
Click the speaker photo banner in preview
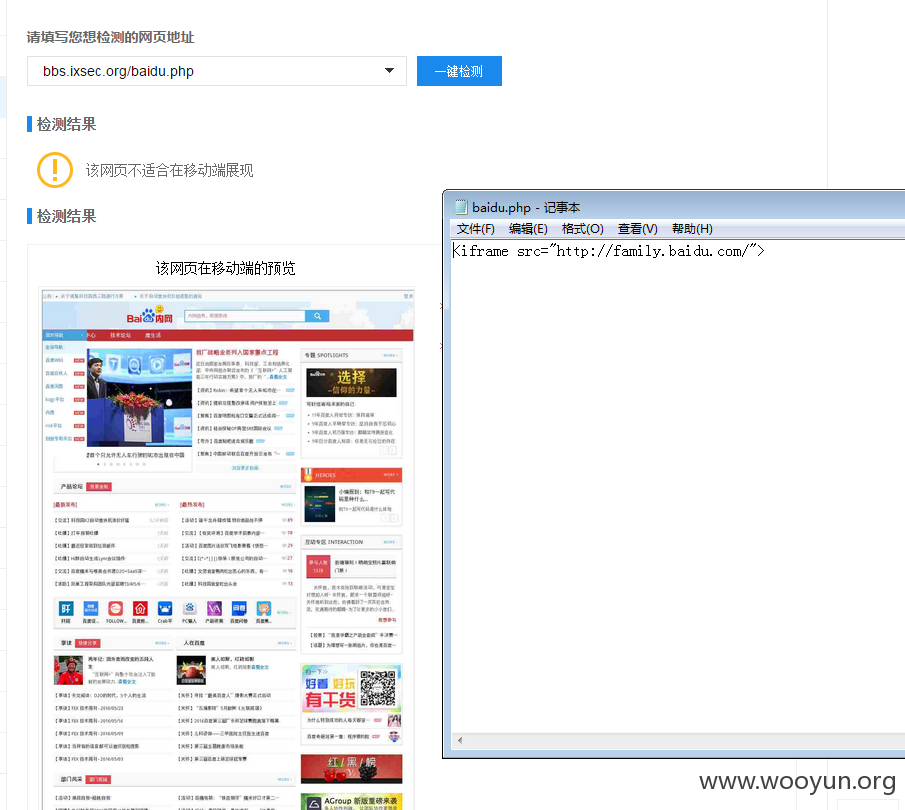click(x=140, y=397)
